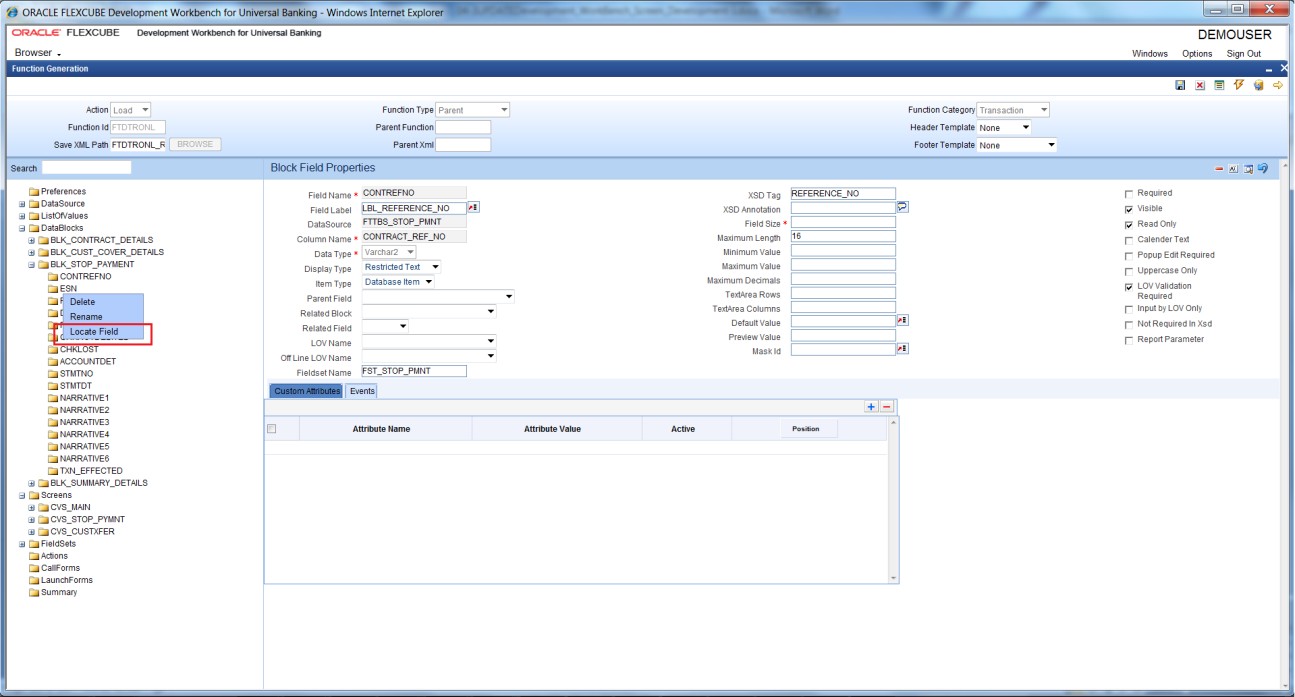Image resolution: width=1295 pixels, height=697 pixels.
Task: Add a custom attribute row with the plus icon
Action: coord(871,407)
